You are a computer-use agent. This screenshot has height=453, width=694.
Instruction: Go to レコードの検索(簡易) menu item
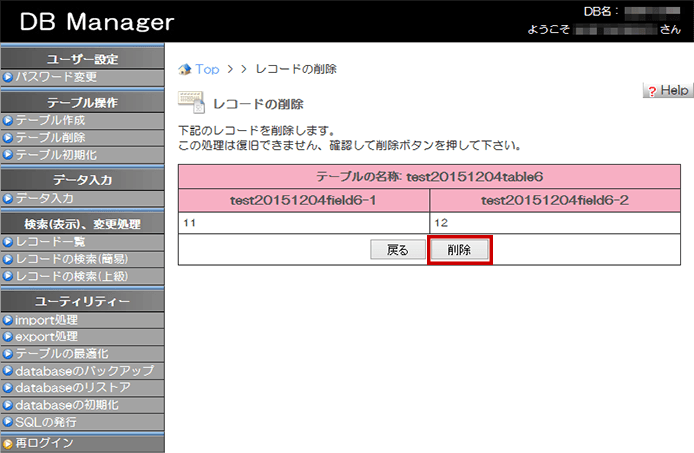point(71,259)
